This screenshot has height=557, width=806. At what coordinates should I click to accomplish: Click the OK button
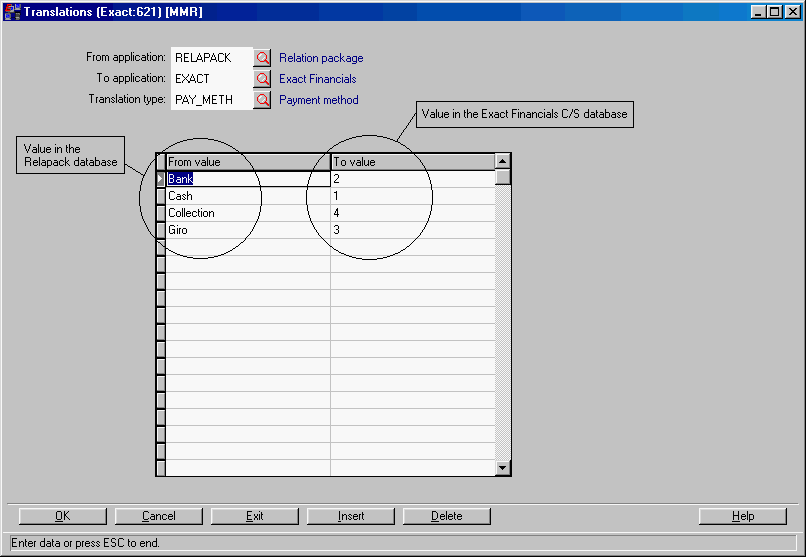click(x=63, y=516)
